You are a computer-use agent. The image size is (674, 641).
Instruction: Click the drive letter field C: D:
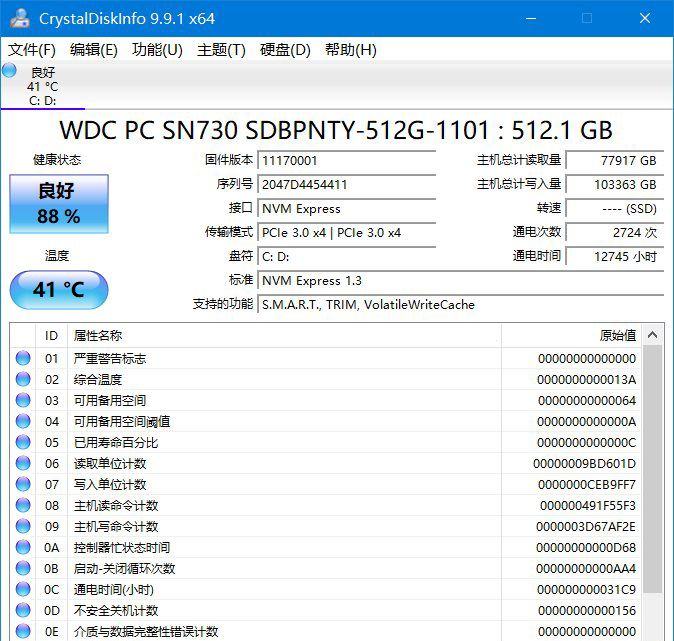(x=346, y=257)
